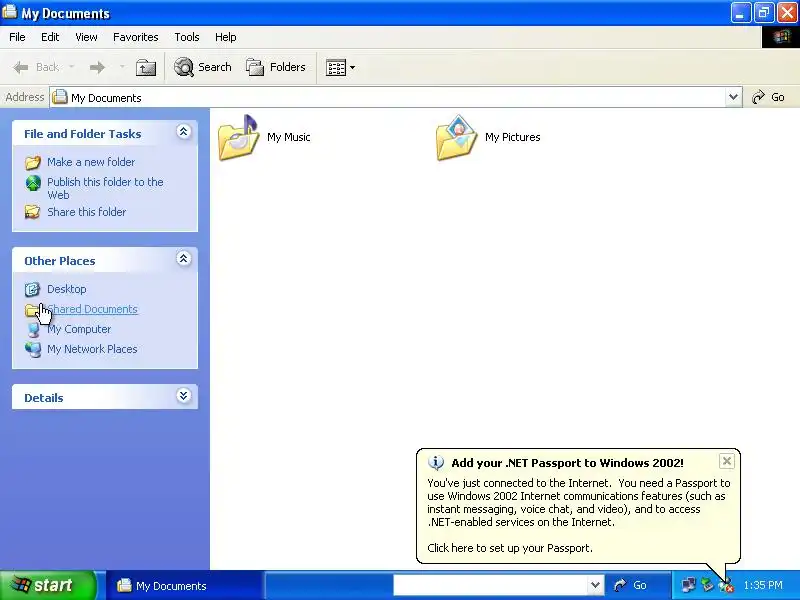This screenshot has height=600, width=800.
Task: Open the Tools menu
Action: click(187, 37)
